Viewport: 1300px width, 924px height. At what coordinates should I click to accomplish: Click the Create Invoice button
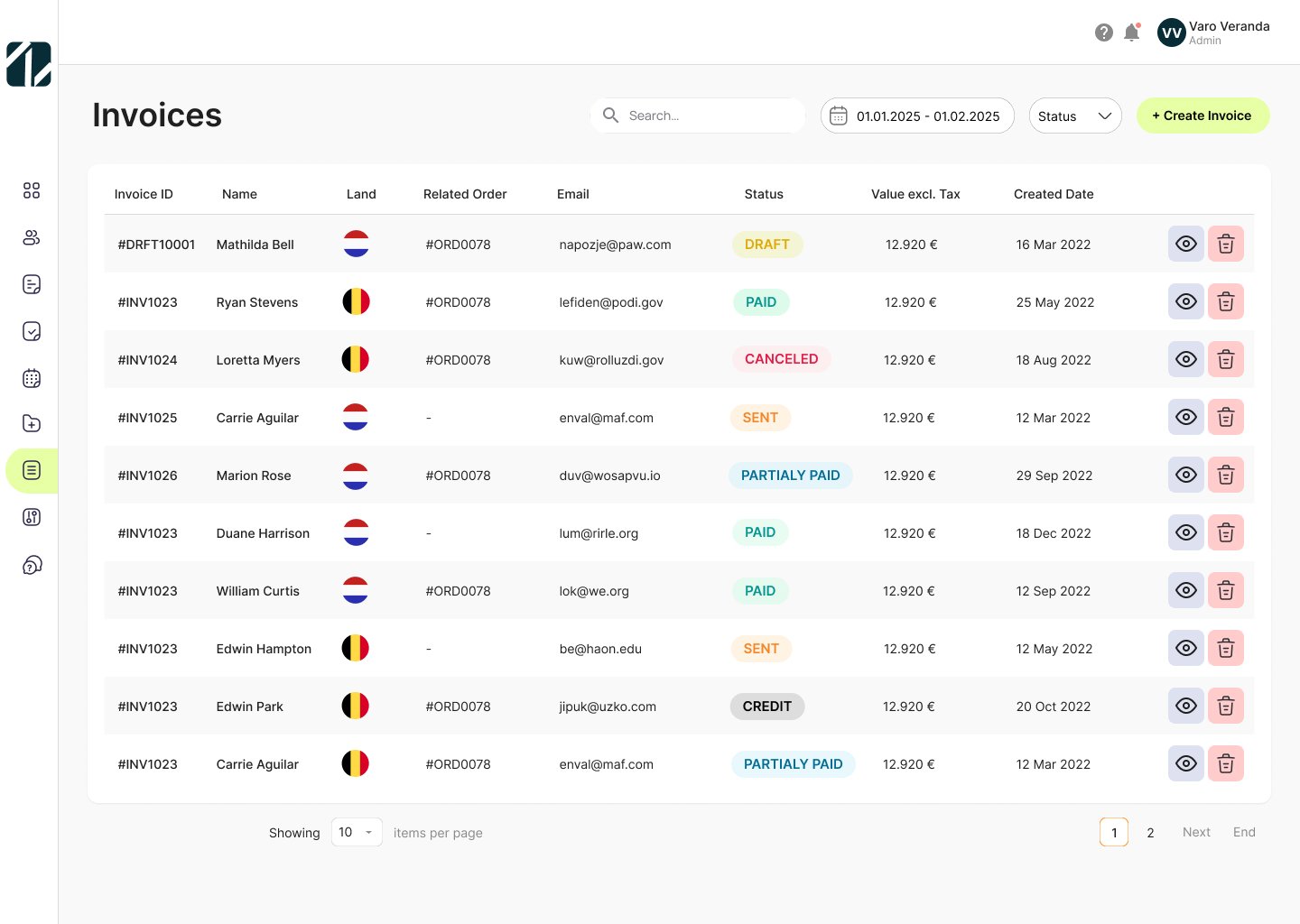(1202, 115)
